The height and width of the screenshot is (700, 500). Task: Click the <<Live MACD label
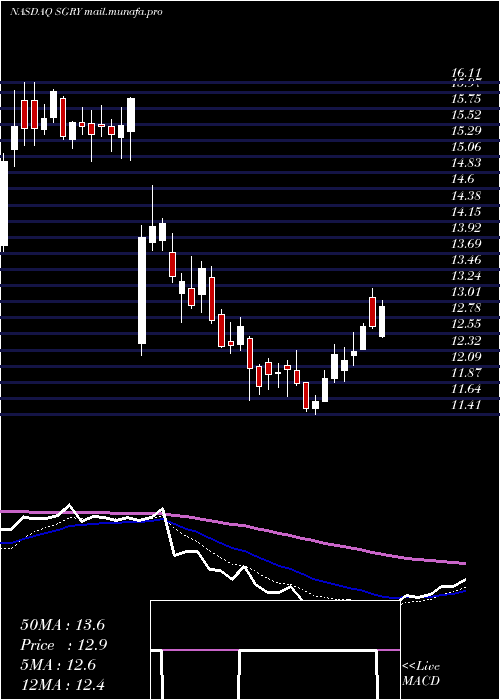421,673
